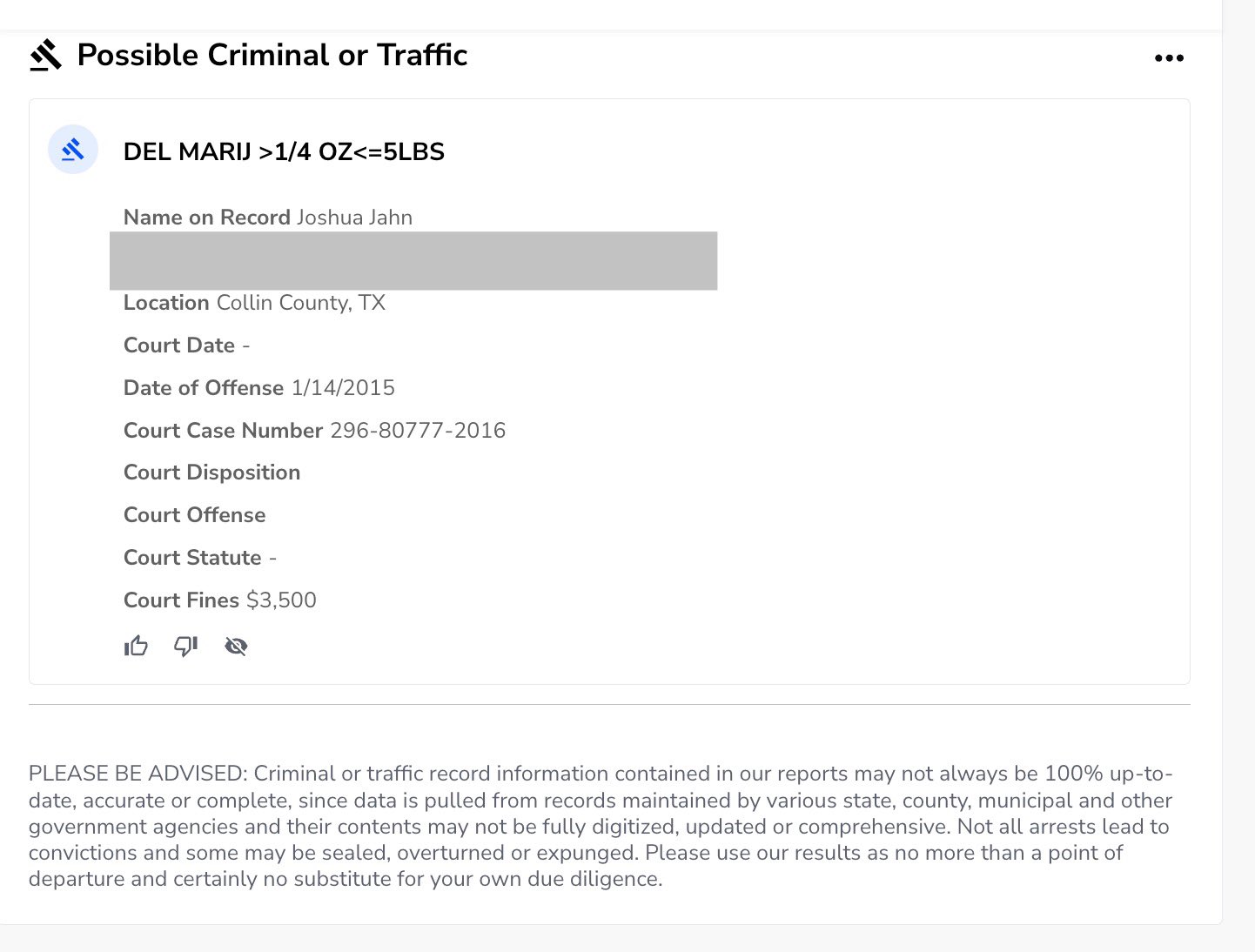
Task: Click the court fines amount "$3,500"
Action: click(x=281, y=600)
